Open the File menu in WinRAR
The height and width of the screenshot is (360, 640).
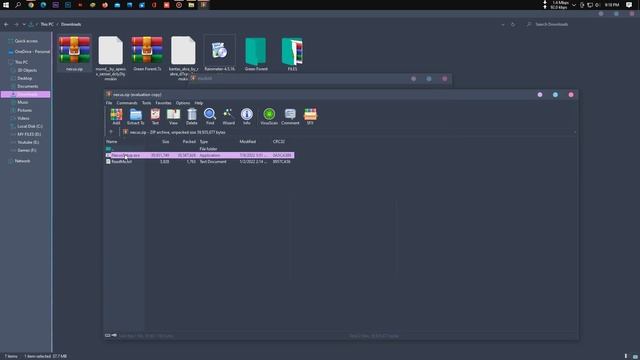(x=109, y=103)
